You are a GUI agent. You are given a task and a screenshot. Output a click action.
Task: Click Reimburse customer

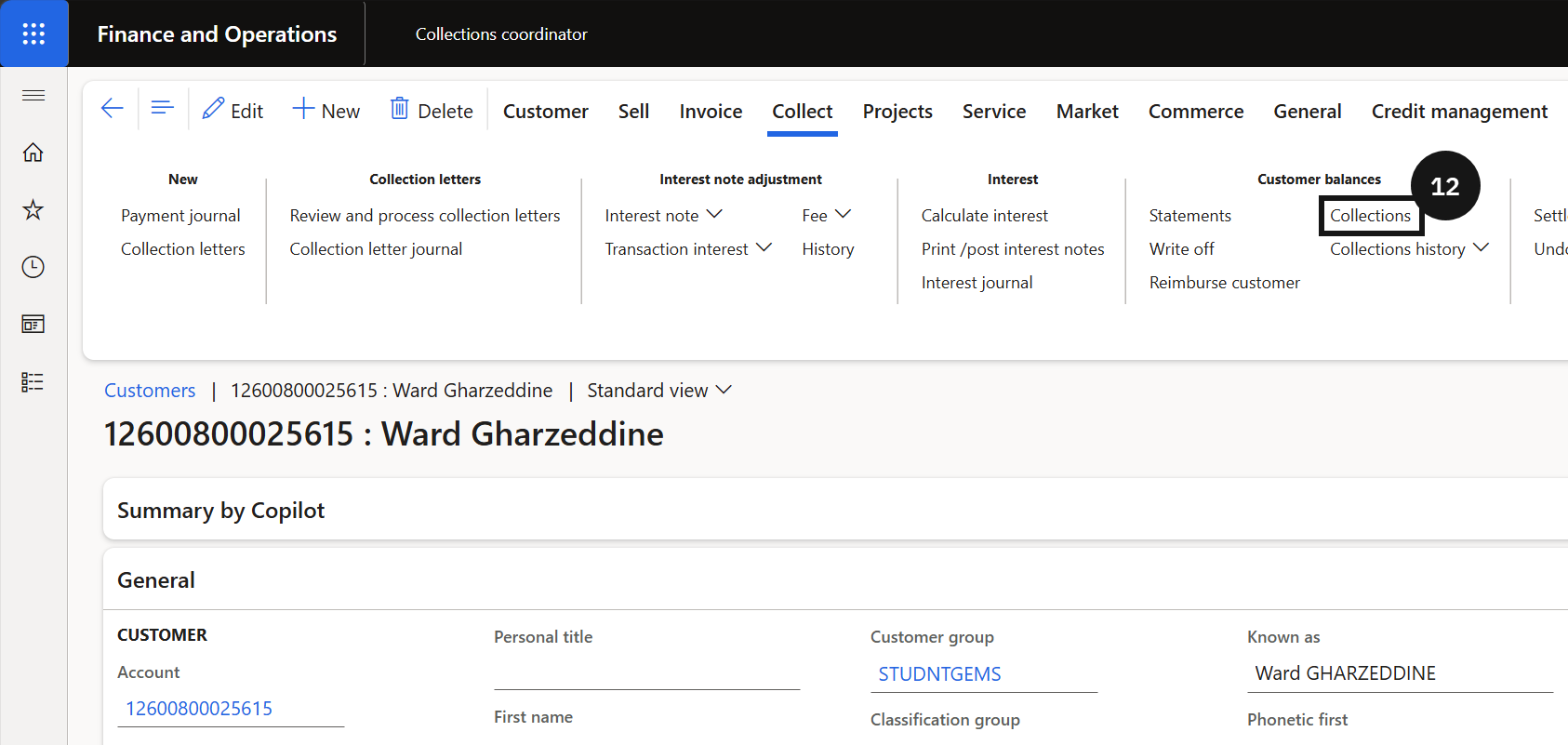click(x=1225, y=283)
